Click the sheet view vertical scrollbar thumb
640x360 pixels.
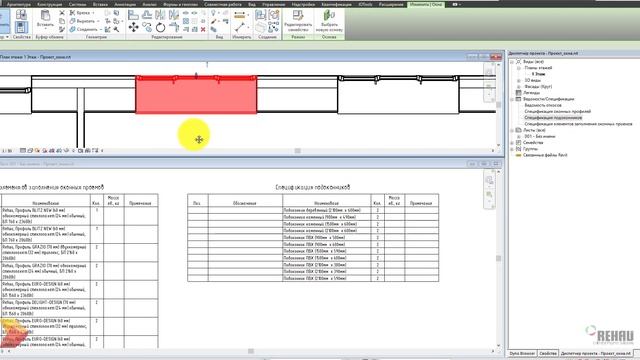[498, 258]
